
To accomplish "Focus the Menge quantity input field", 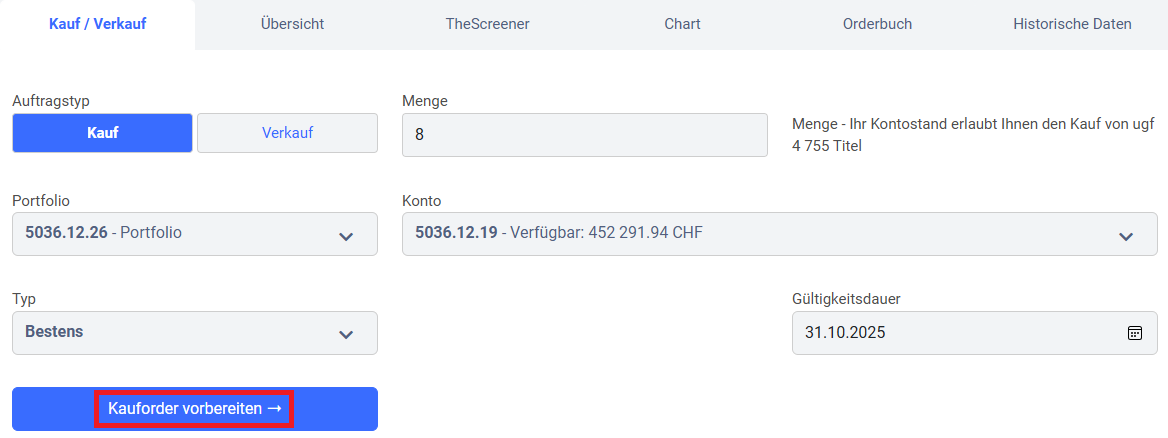I will pyautogui.click(x=584, y=134).
